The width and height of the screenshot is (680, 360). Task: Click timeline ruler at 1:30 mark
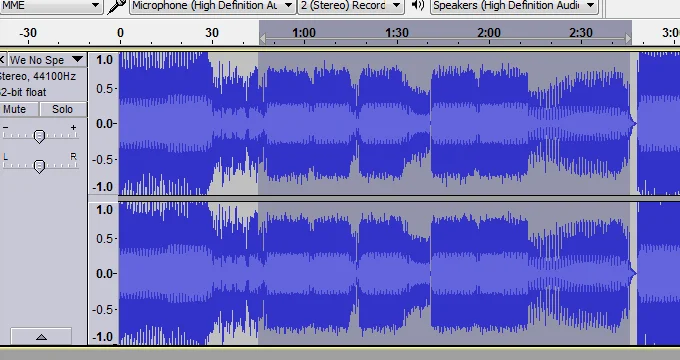tap(397, 33)
